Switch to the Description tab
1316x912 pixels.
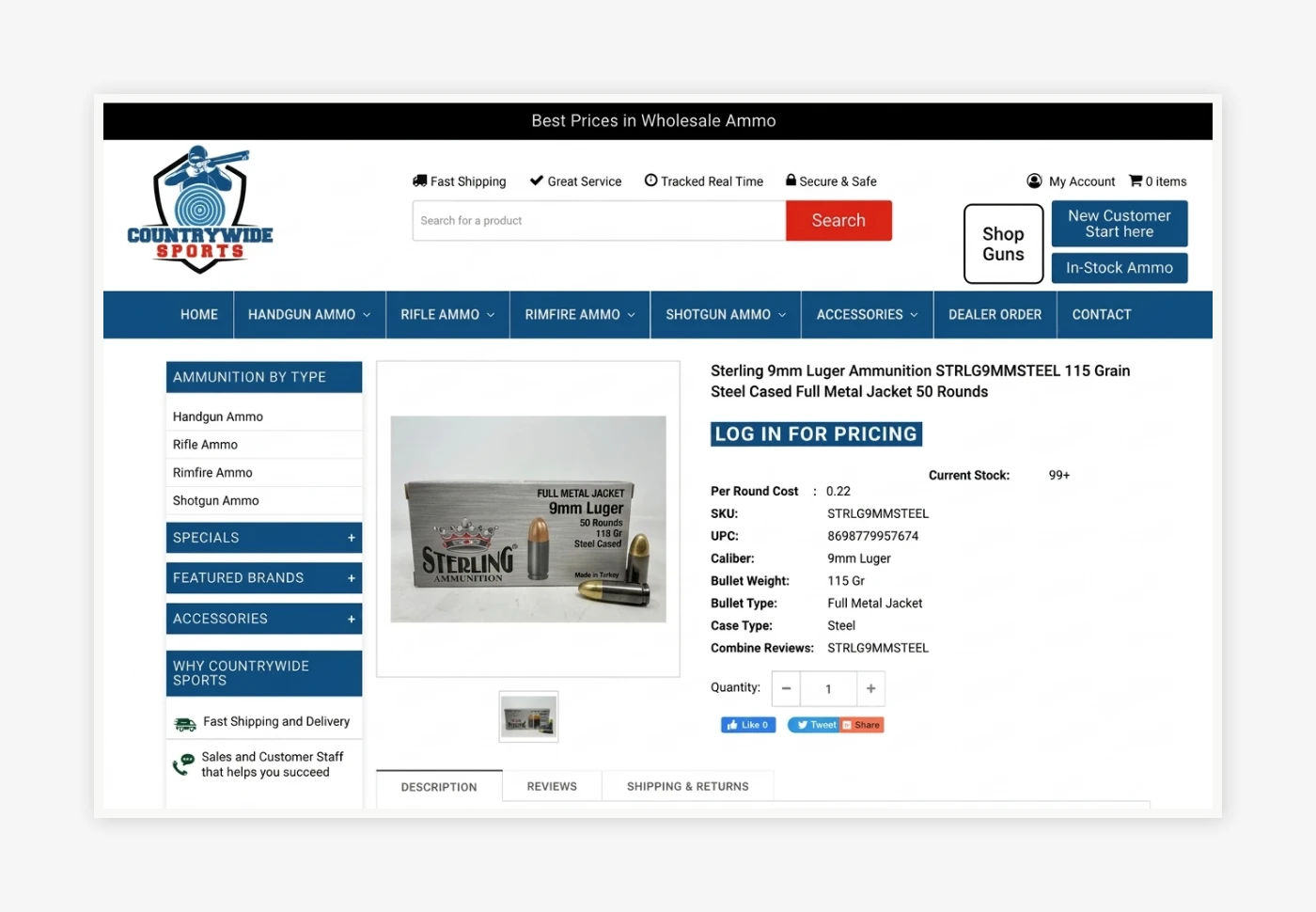(439, 787)
